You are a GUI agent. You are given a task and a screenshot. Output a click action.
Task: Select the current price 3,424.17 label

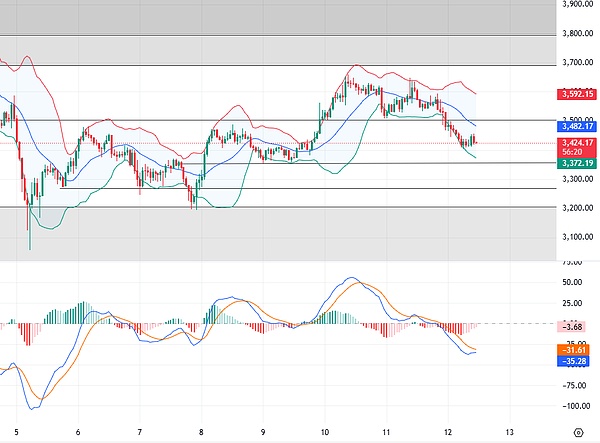pos(574,143)
